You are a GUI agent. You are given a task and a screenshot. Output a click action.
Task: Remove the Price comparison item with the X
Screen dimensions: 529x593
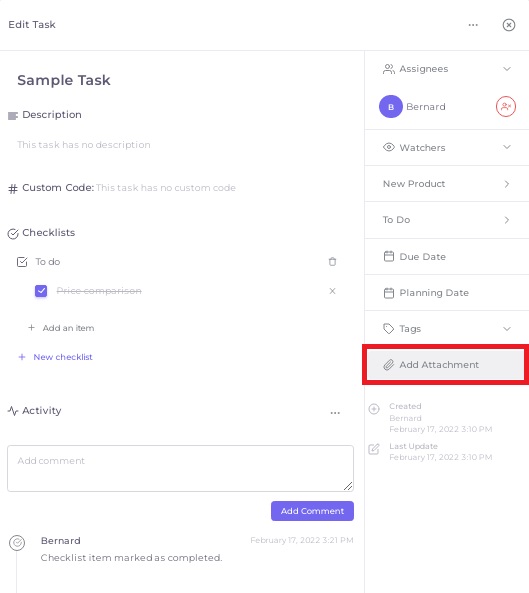(x=332, y=291)
